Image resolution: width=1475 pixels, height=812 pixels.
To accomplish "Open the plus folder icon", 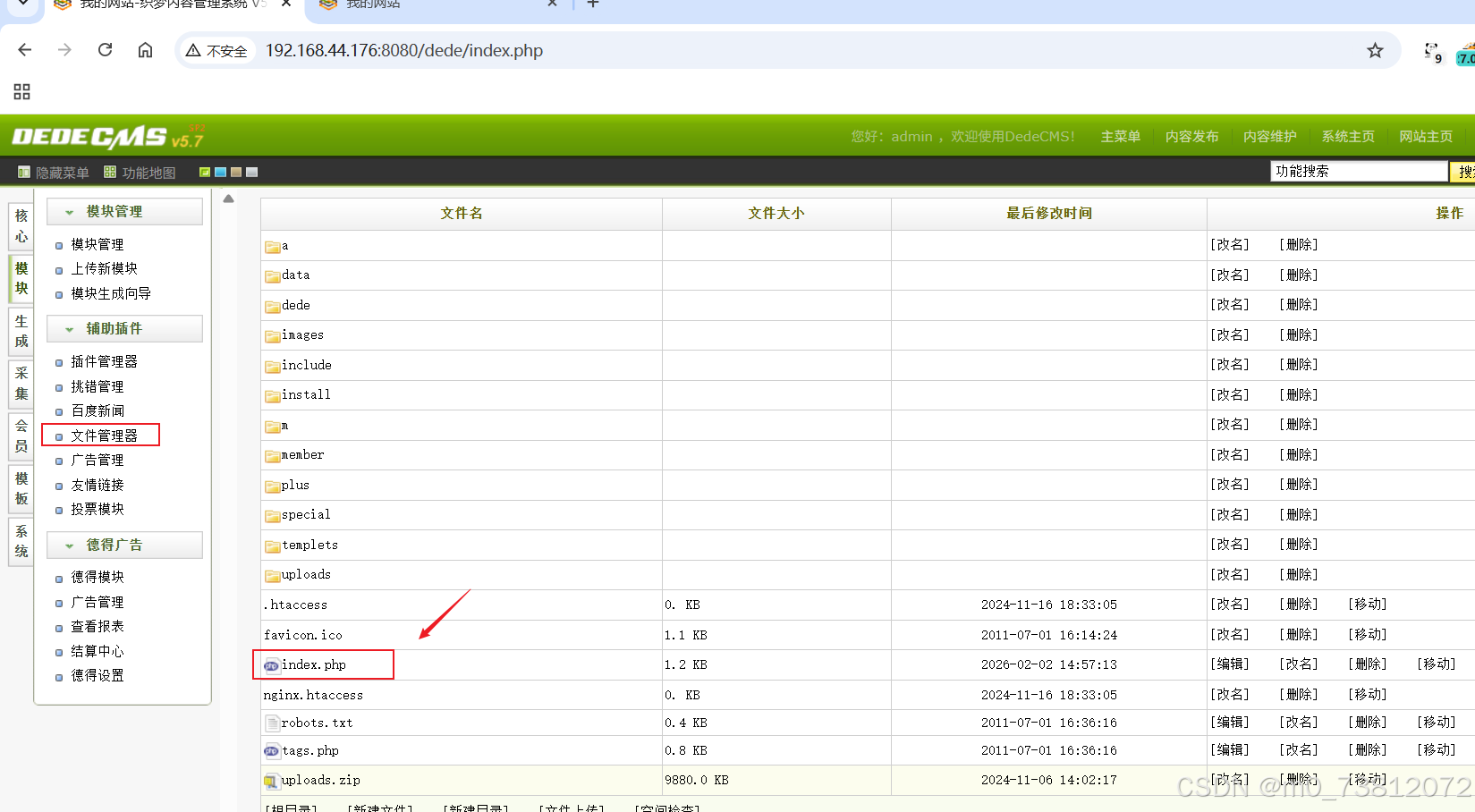I will [x=272, y=486].
